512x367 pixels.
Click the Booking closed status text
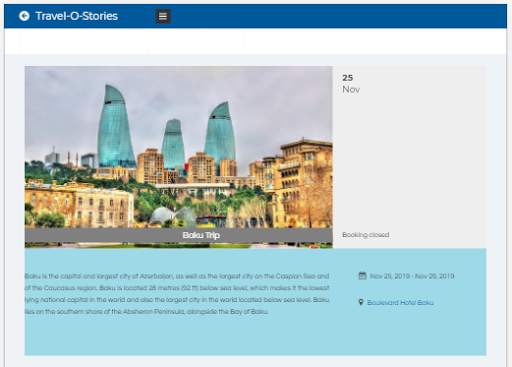pos(366,235)
